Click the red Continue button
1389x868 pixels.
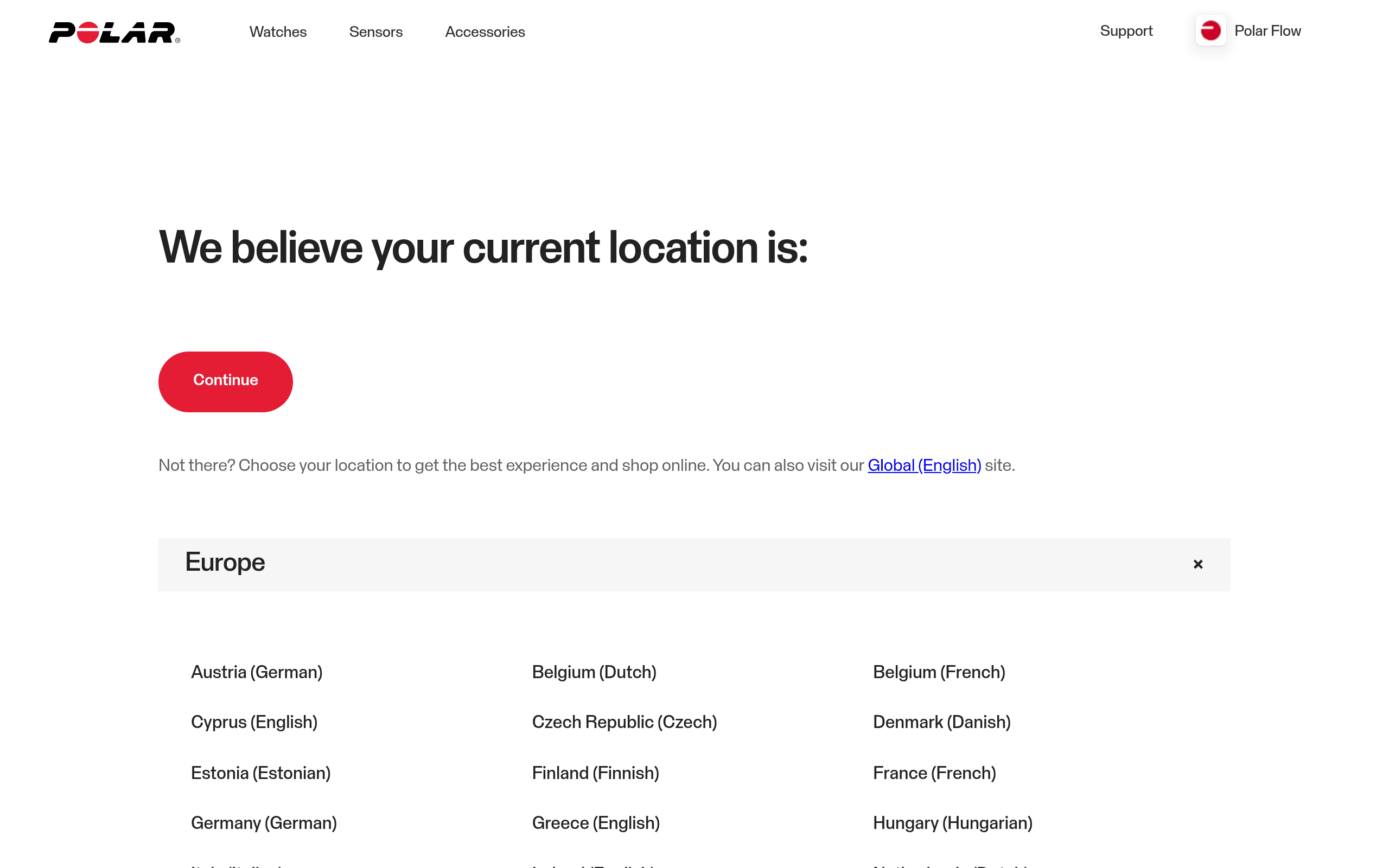(226, 381)
